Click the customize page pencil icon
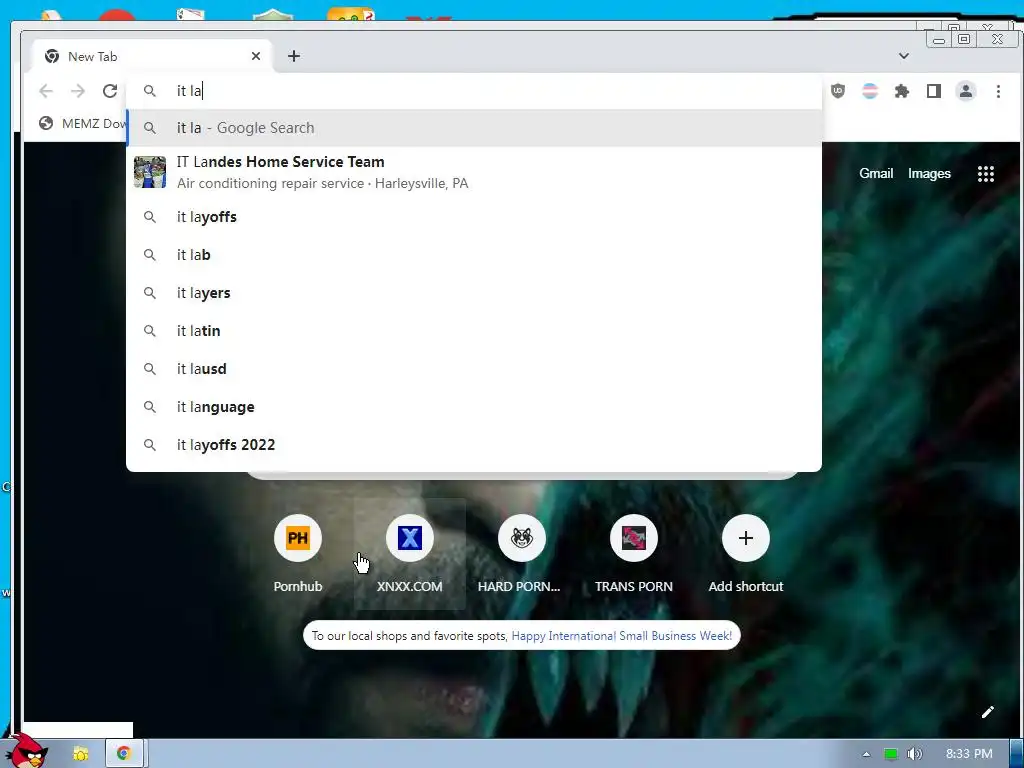The width and height of the screenshot is (1024, 768). click(x=987, y=712)
